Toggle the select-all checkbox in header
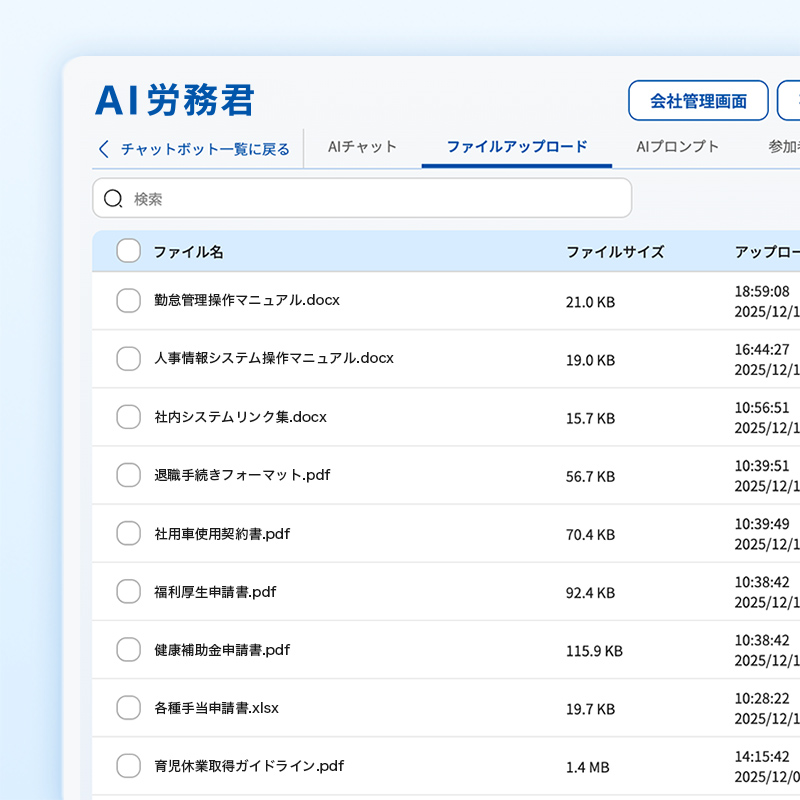This screenshot has height=800, width=800. (x=128, y=251)
